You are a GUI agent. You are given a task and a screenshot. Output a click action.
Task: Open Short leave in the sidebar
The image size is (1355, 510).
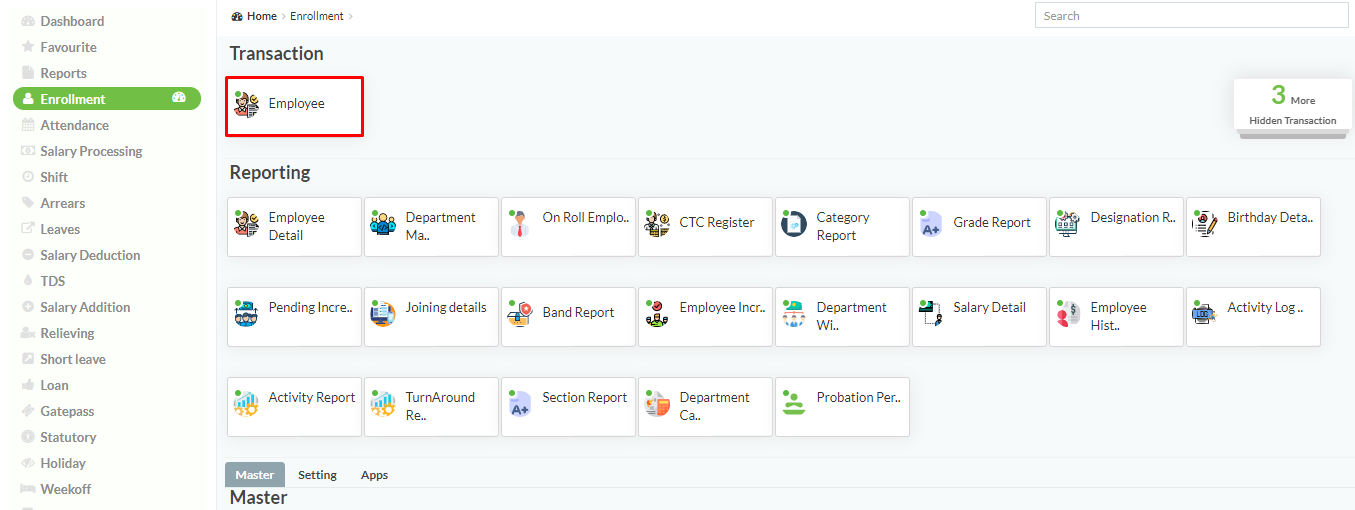click(x=73, y=359)
